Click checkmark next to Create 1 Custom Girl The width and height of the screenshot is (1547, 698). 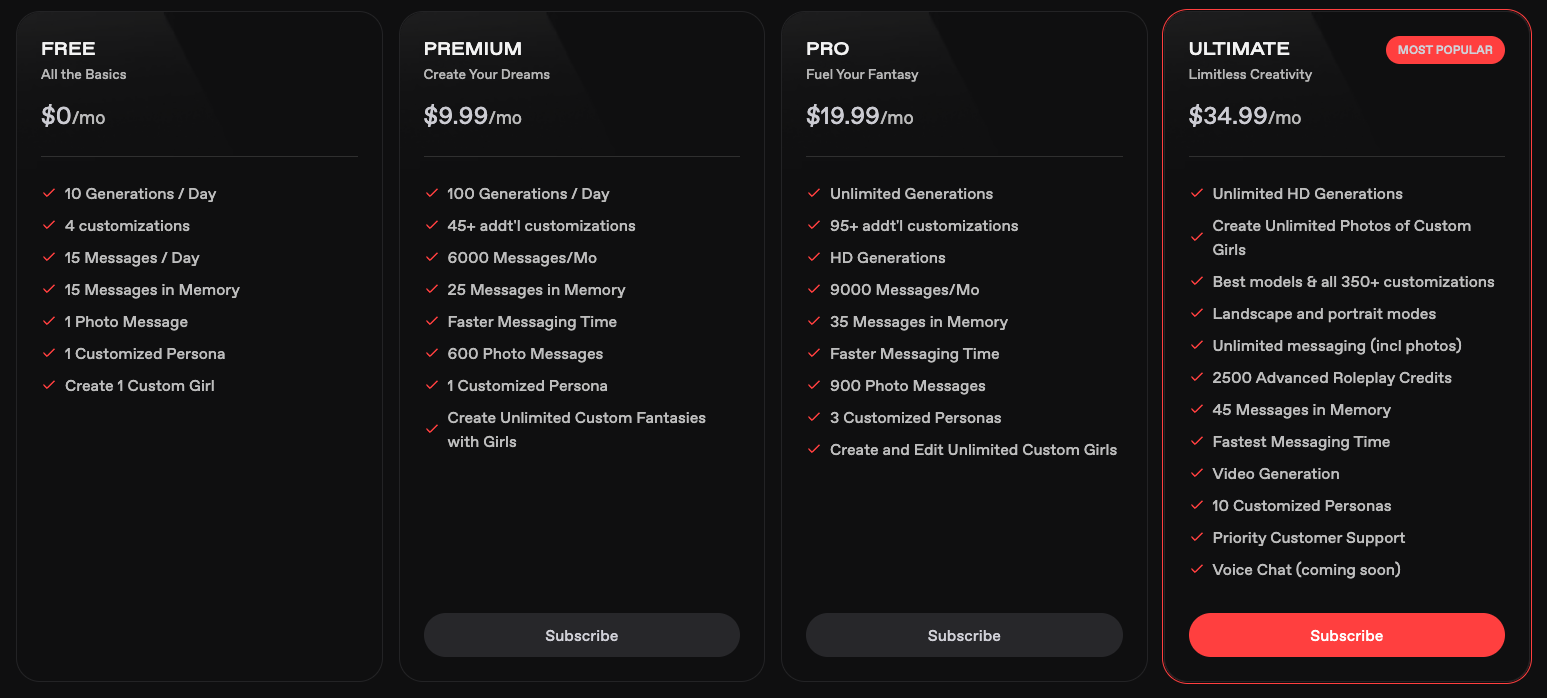point(49,385)
